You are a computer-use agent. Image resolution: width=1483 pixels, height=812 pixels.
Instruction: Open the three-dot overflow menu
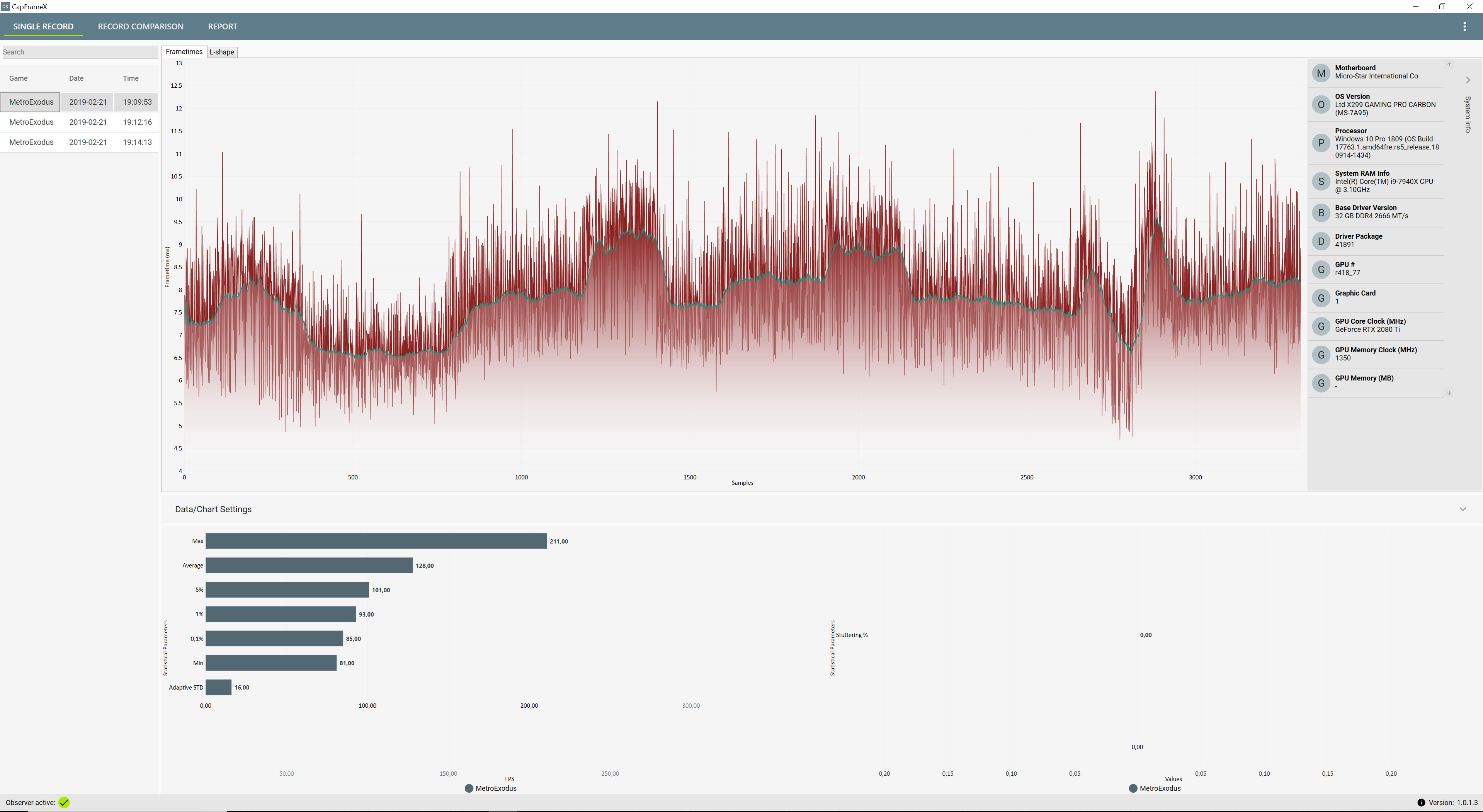point(1464,27)
